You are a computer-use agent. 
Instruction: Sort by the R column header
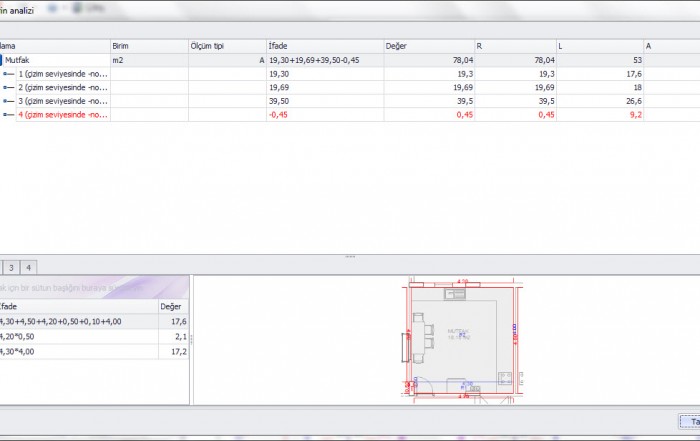(x=515, y=46)
